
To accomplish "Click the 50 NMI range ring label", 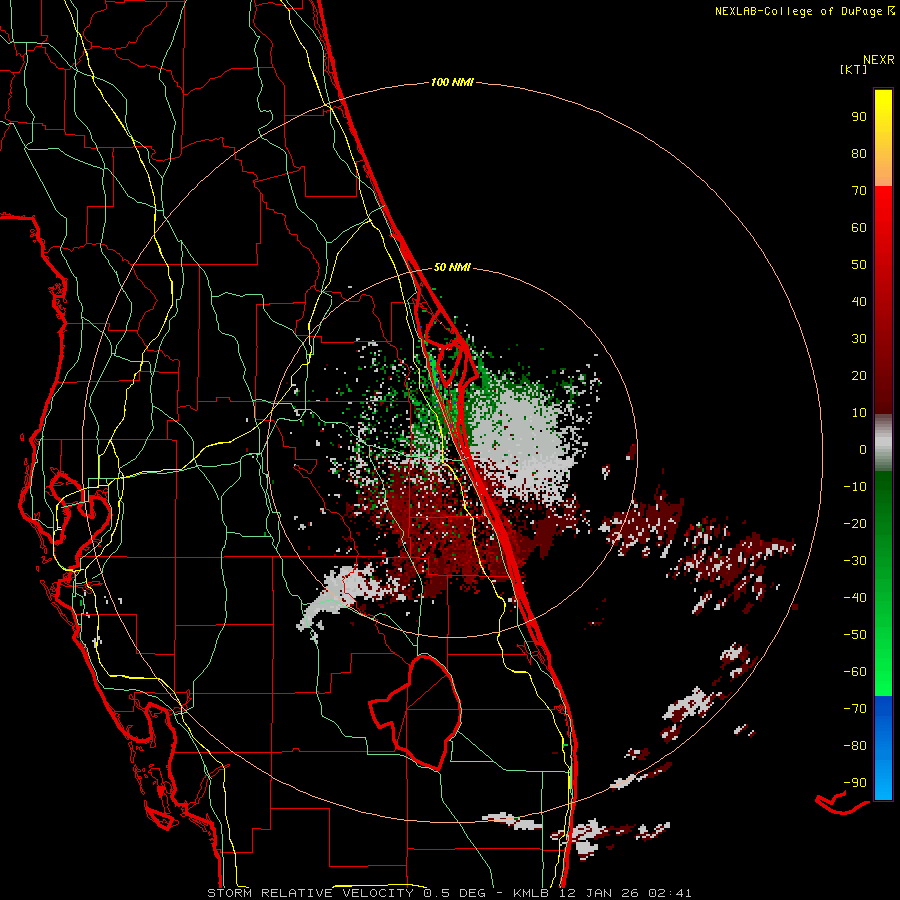I will tap(452, 267).
